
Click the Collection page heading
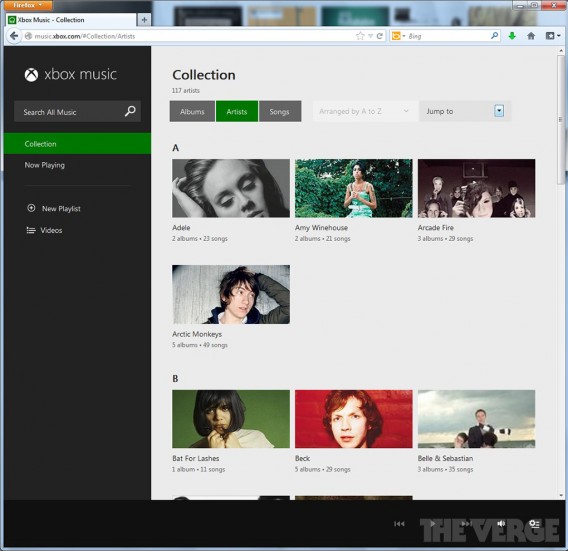(x=204, y=75)
